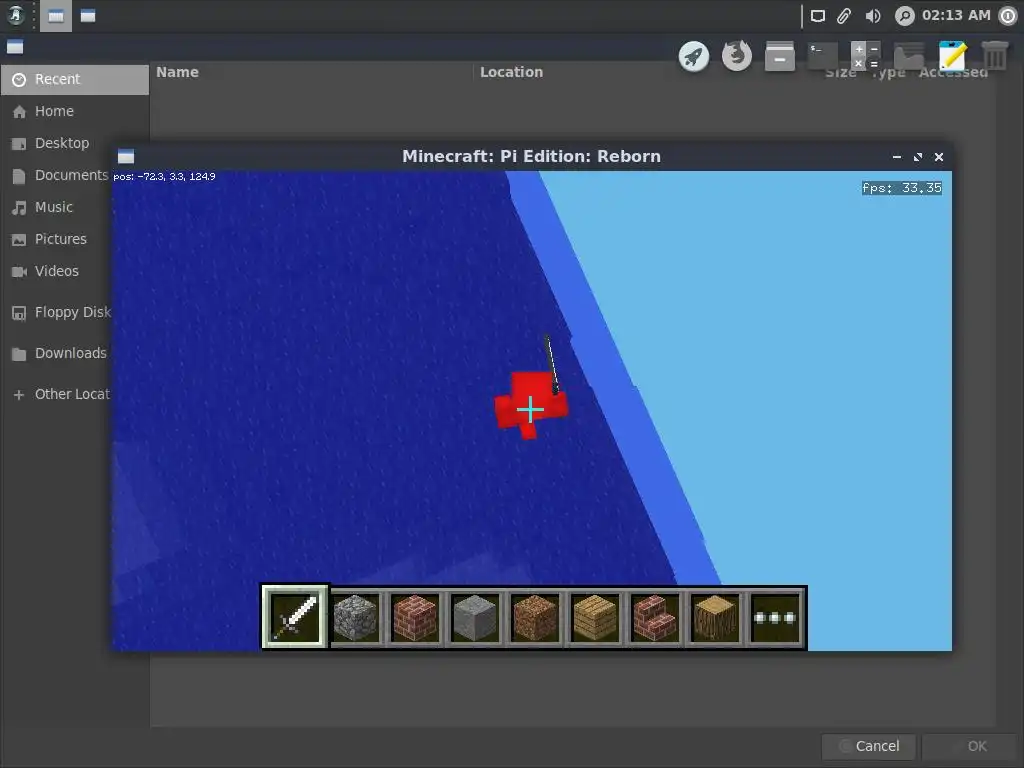1024x768 pixels.
Task: Click the clock showing 02:13 AM
Action: [x=956, y=15]
